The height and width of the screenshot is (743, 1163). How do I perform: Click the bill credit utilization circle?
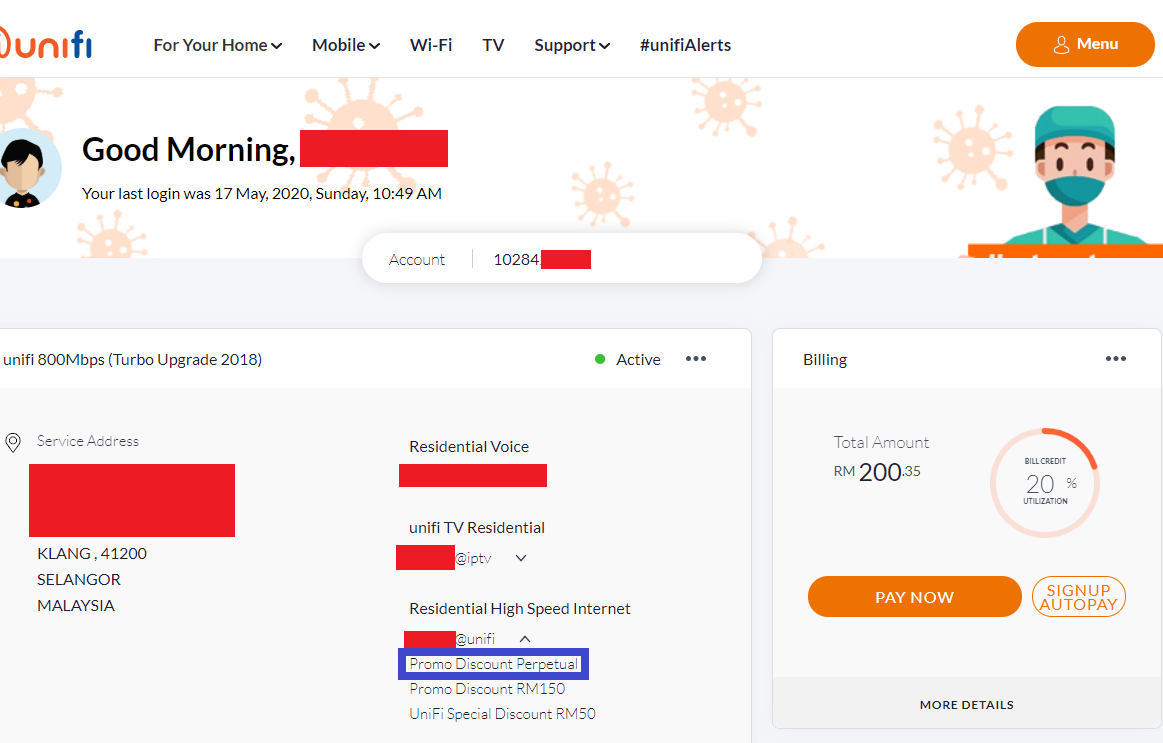[1044, 483]
